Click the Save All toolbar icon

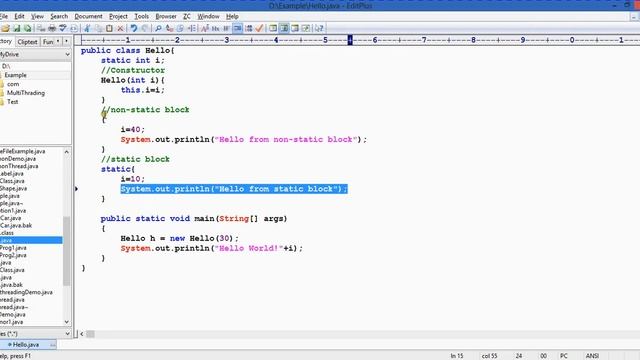pos(27,28)
